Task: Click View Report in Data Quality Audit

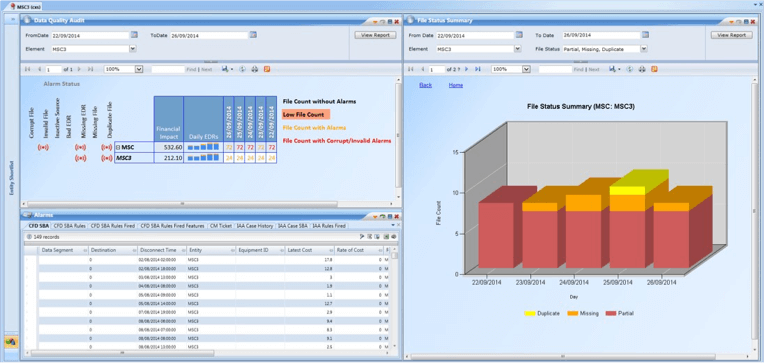Action: coord(375,35)
